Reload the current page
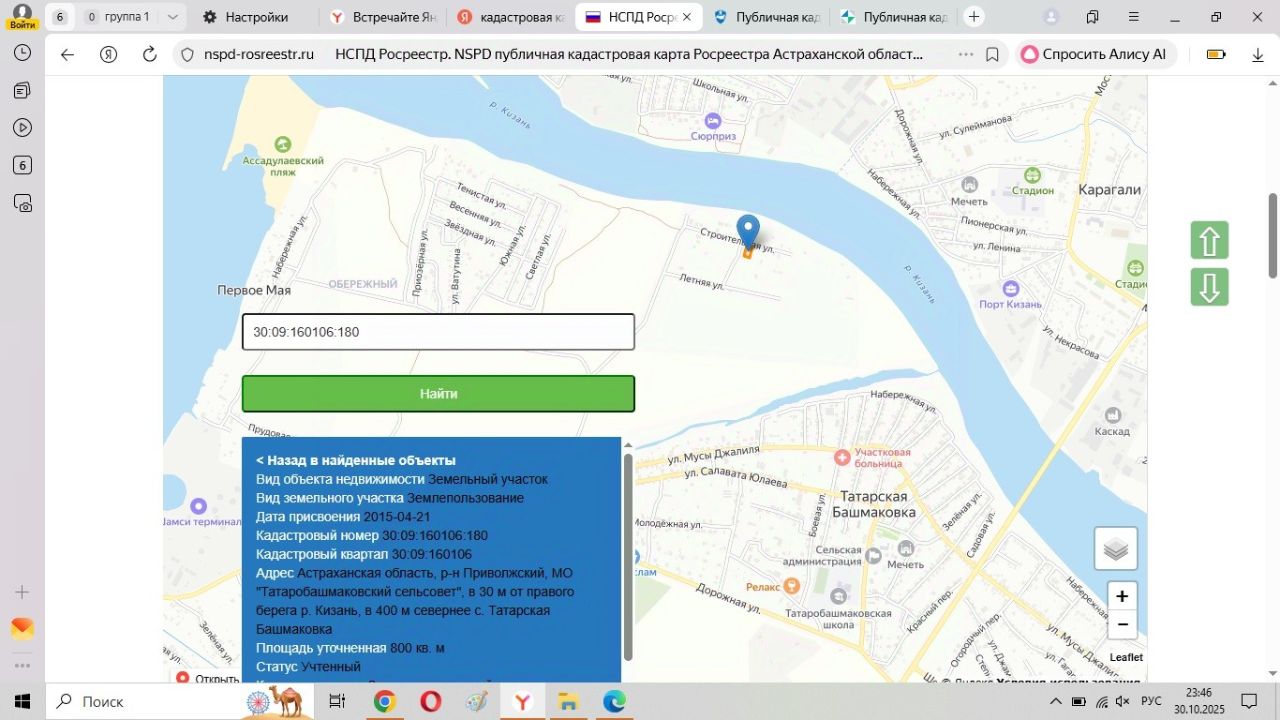1280x720 pixels. tap(150, 55)
